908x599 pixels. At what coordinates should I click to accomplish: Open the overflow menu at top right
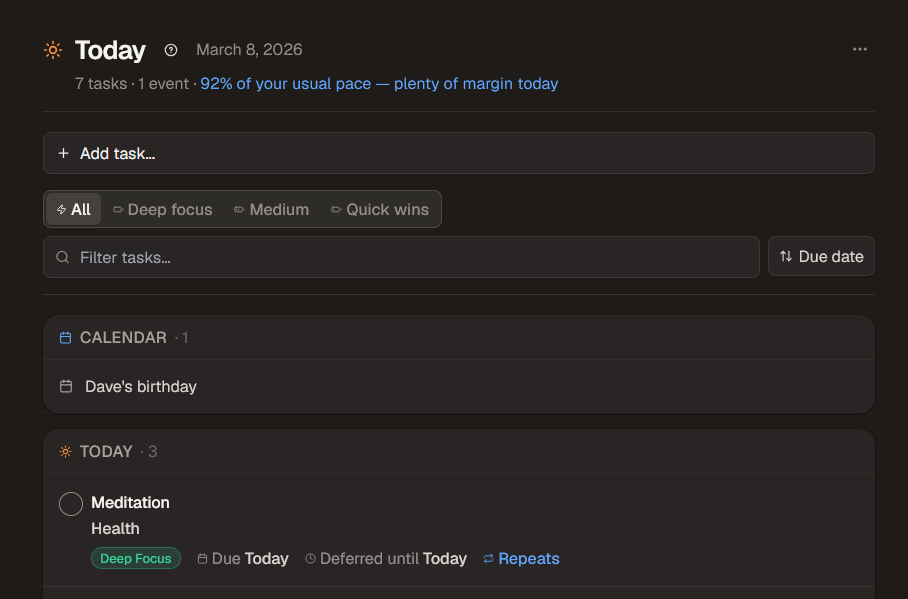[860, 49]
